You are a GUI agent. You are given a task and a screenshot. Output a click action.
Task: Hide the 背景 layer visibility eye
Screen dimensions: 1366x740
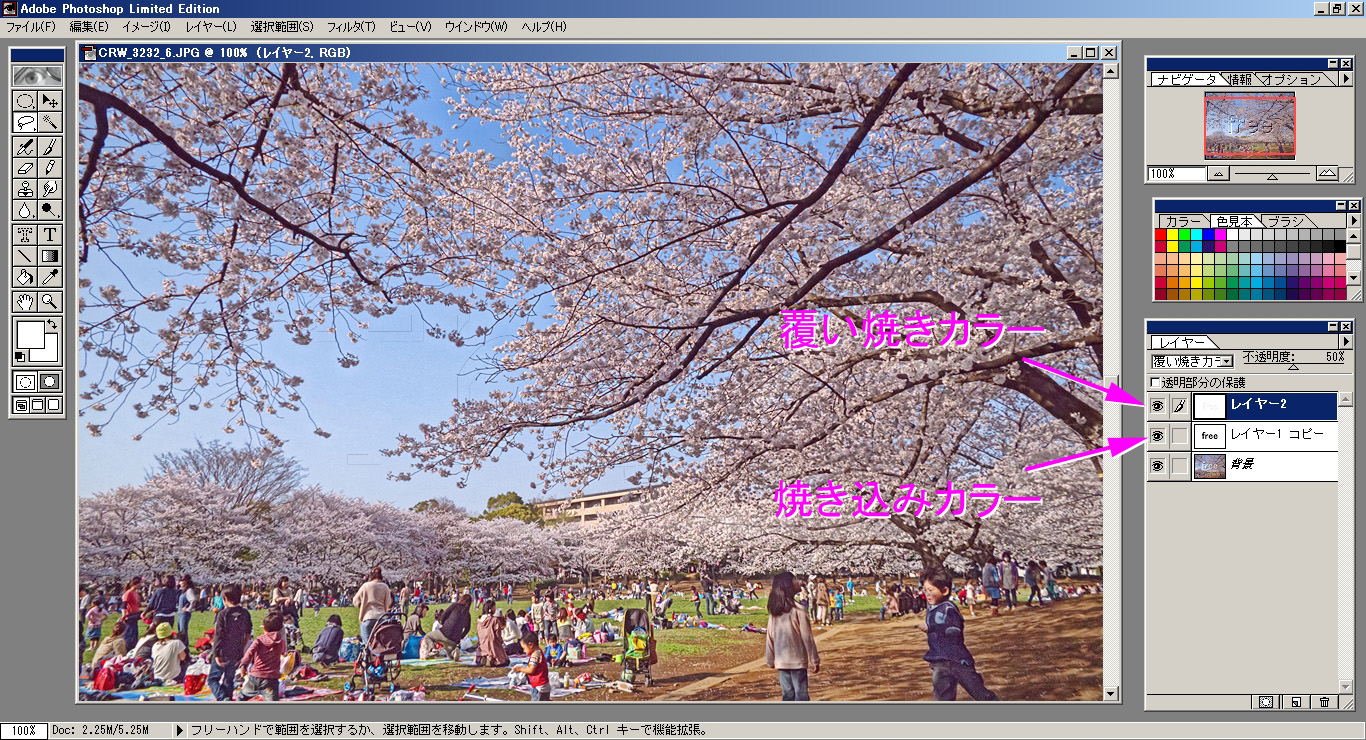pos(1158,464)
